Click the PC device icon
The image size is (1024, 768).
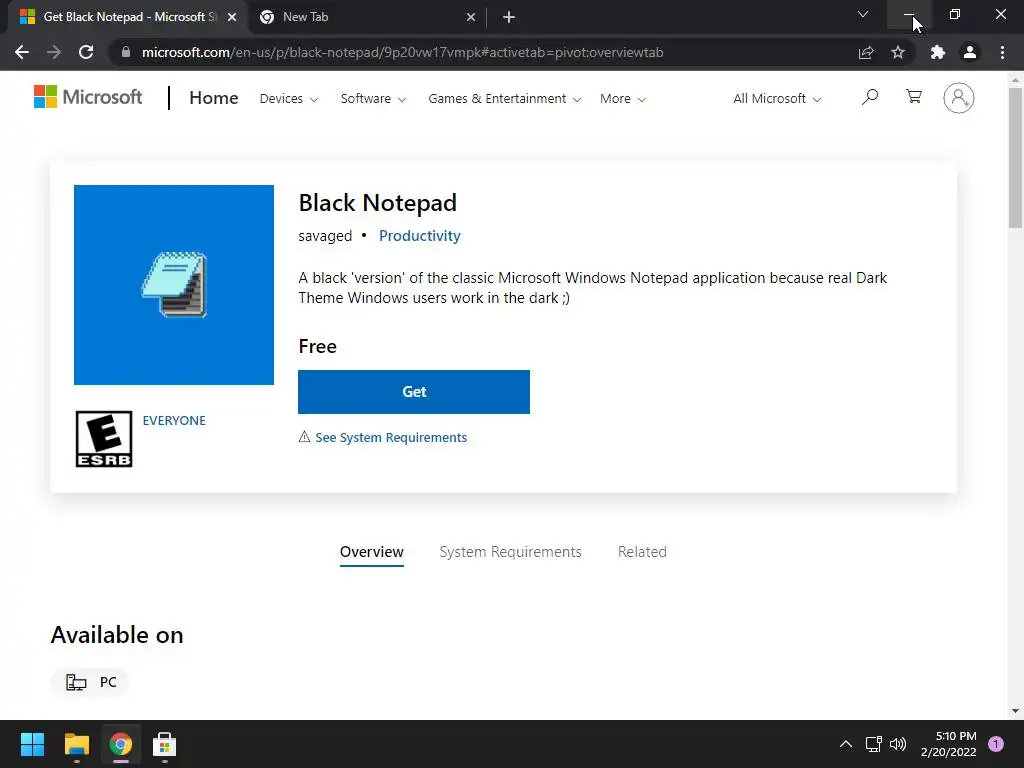click(76, 682)
